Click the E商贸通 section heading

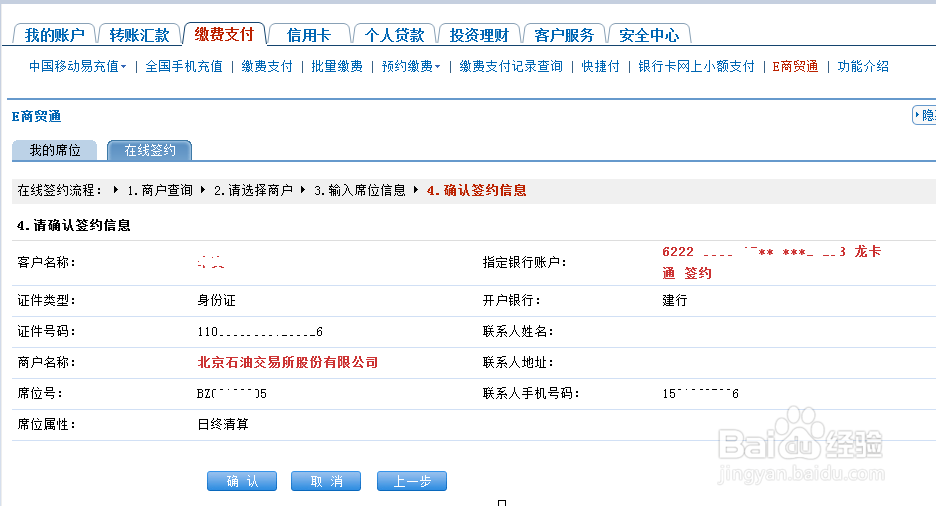tap(36, 116)
